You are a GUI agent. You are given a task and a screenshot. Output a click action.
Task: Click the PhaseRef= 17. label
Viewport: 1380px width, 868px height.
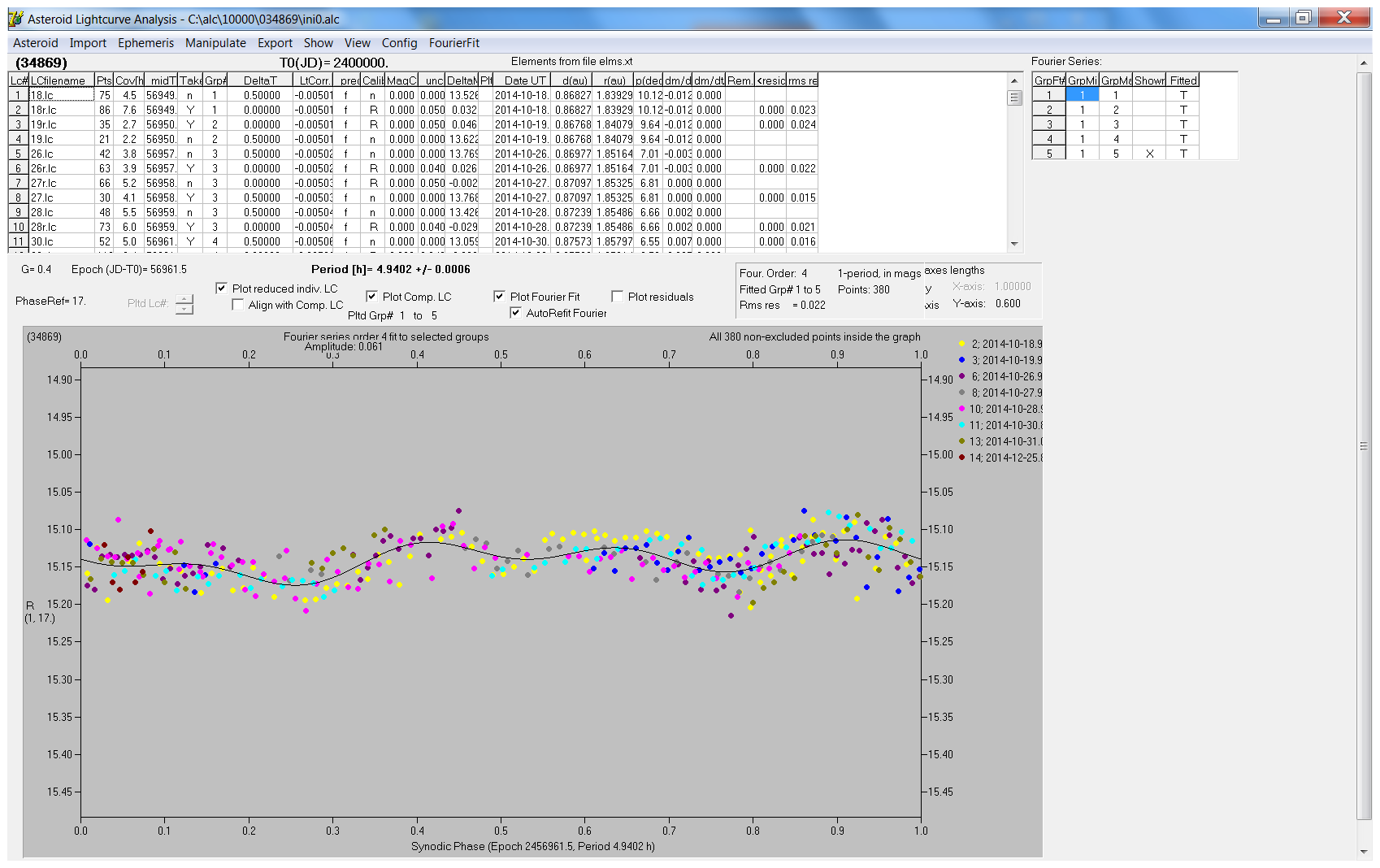50,301
